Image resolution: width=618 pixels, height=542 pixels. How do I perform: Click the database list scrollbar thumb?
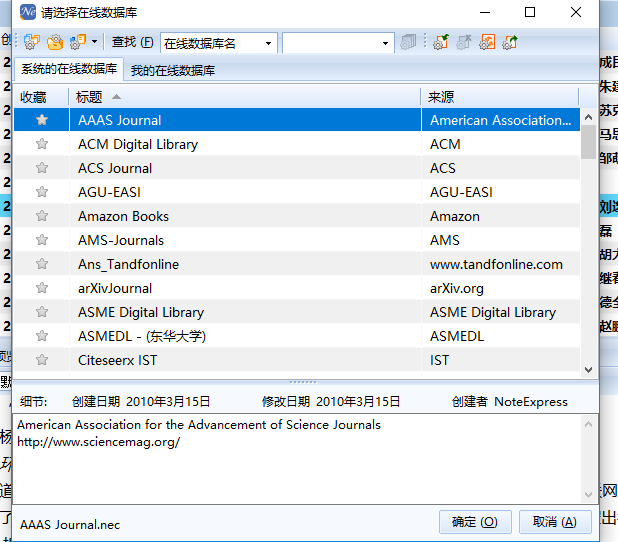[x=588, y=142]
